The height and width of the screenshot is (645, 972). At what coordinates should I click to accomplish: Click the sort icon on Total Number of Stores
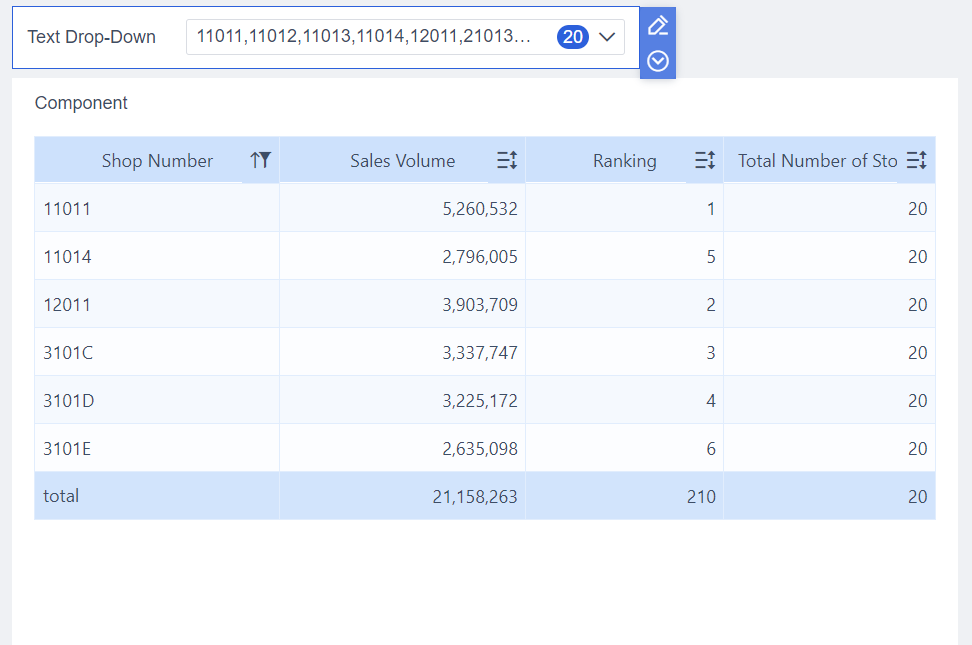[916, 159]
